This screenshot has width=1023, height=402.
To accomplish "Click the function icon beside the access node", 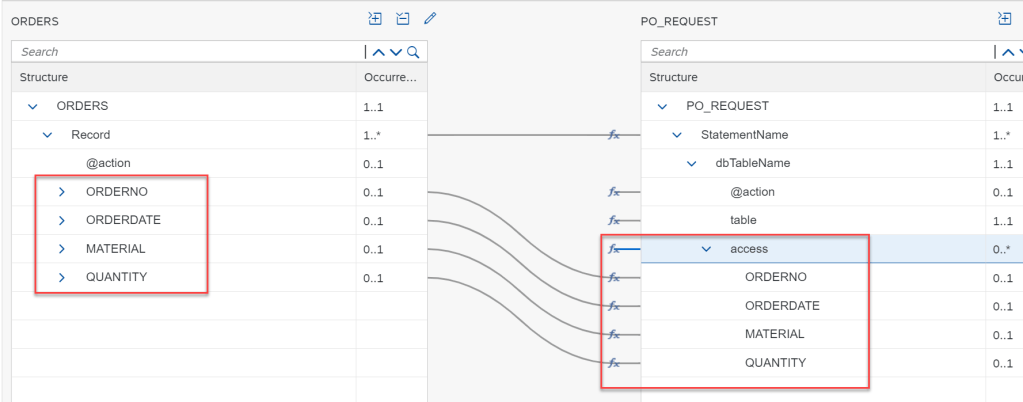I will (x=614, y=249).
